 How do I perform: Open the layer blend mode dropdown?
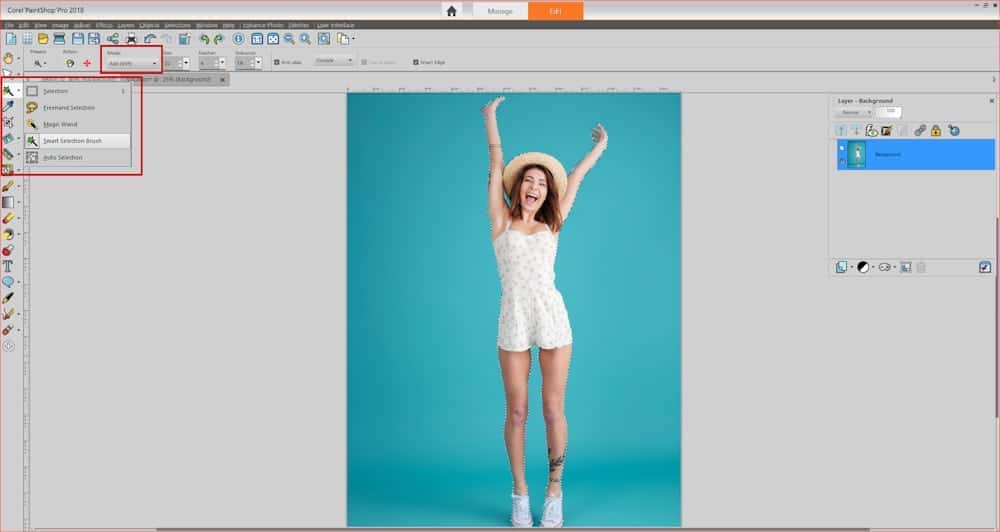tap(856, 112)
